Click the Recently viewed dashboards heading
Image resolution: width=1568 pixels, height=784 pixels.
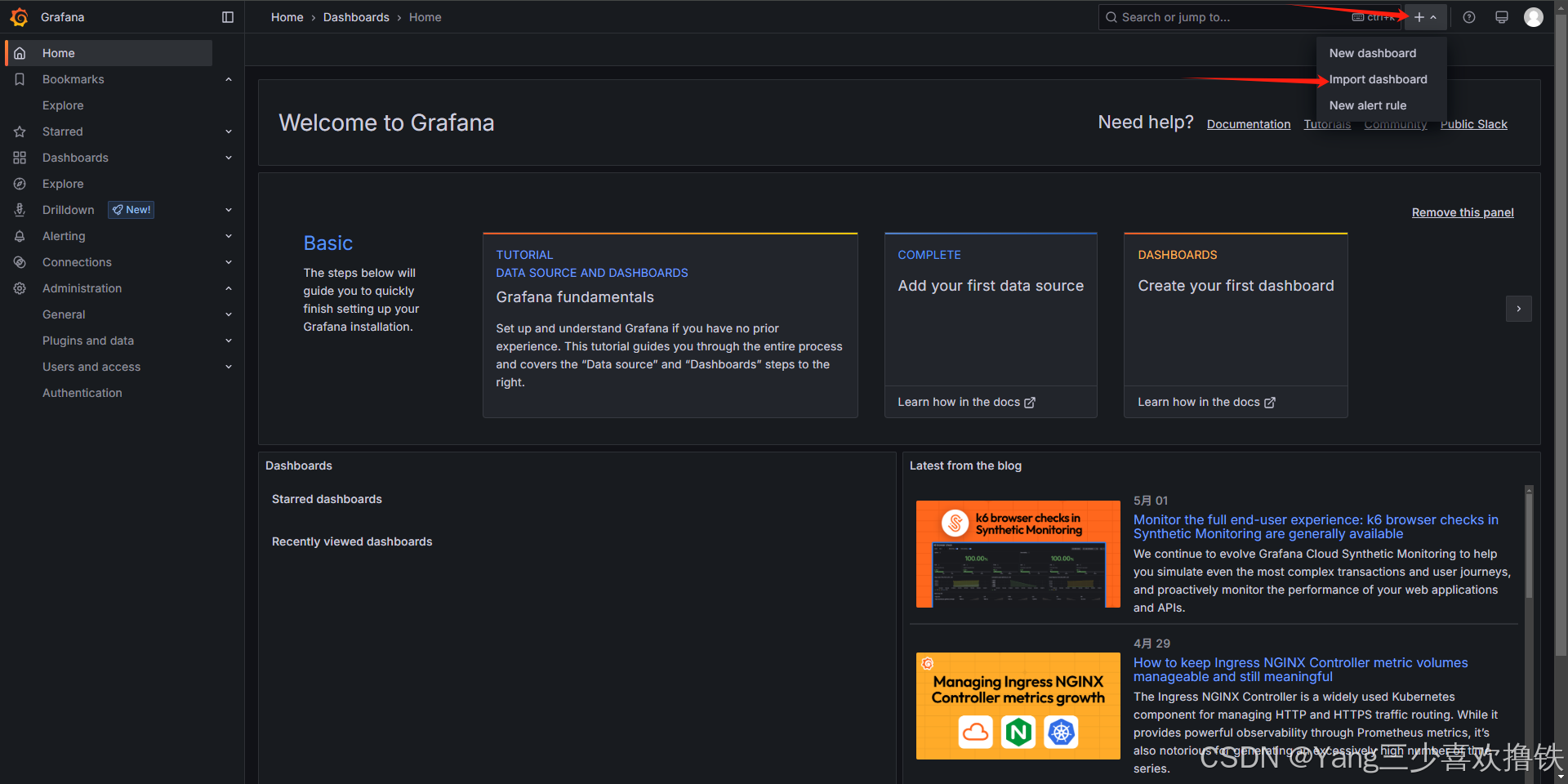(x=352, y=541)
